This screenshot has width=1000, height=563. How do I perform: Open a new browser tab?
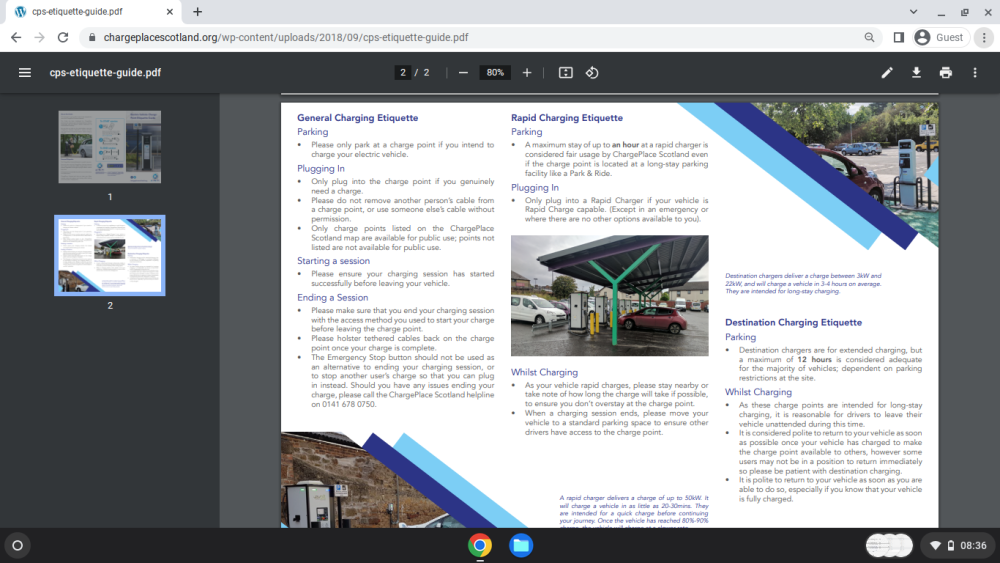pos(198,11)
